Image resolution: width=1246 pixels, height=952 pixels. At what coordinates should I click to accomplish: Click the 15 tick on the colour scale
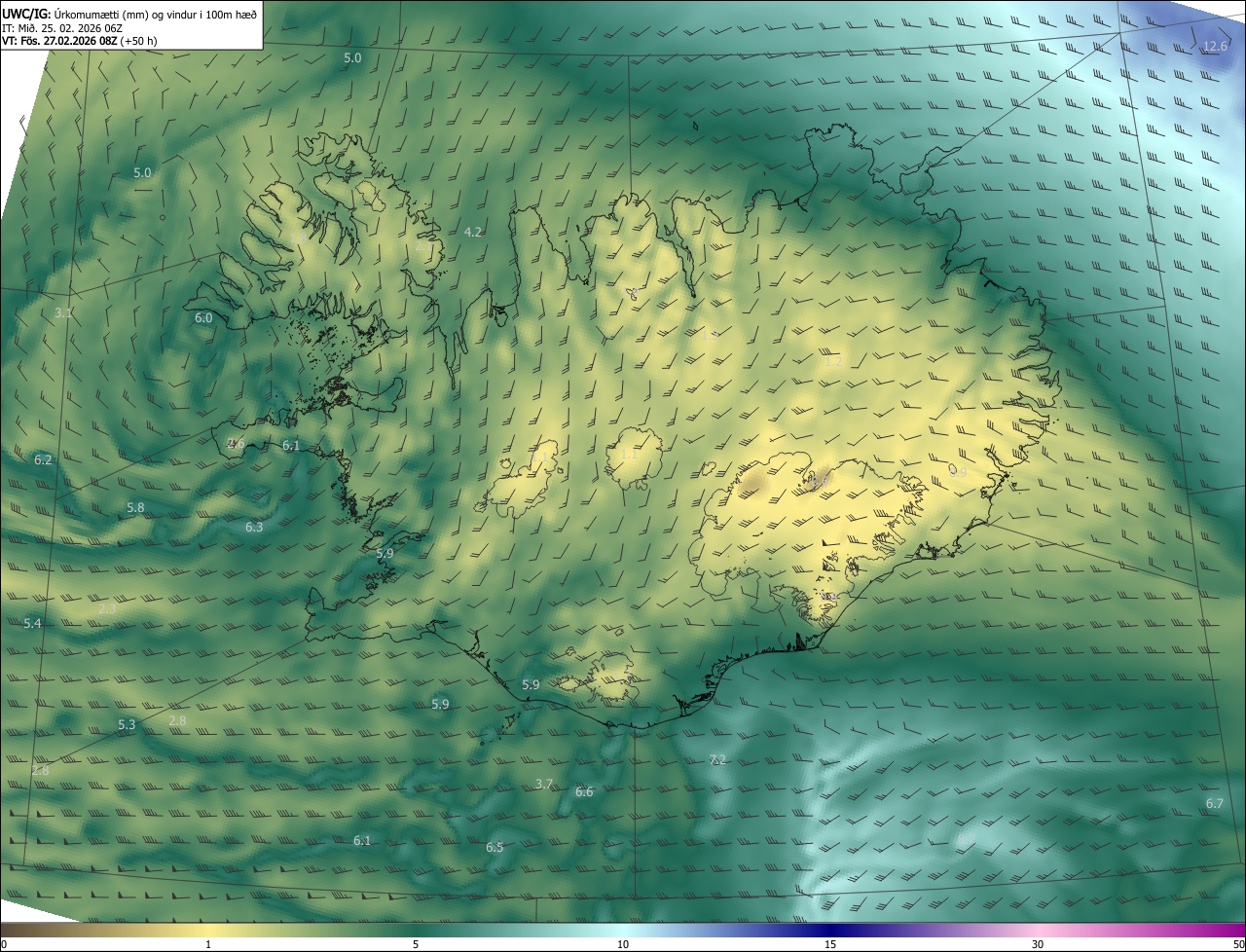(x=830, y=944)
